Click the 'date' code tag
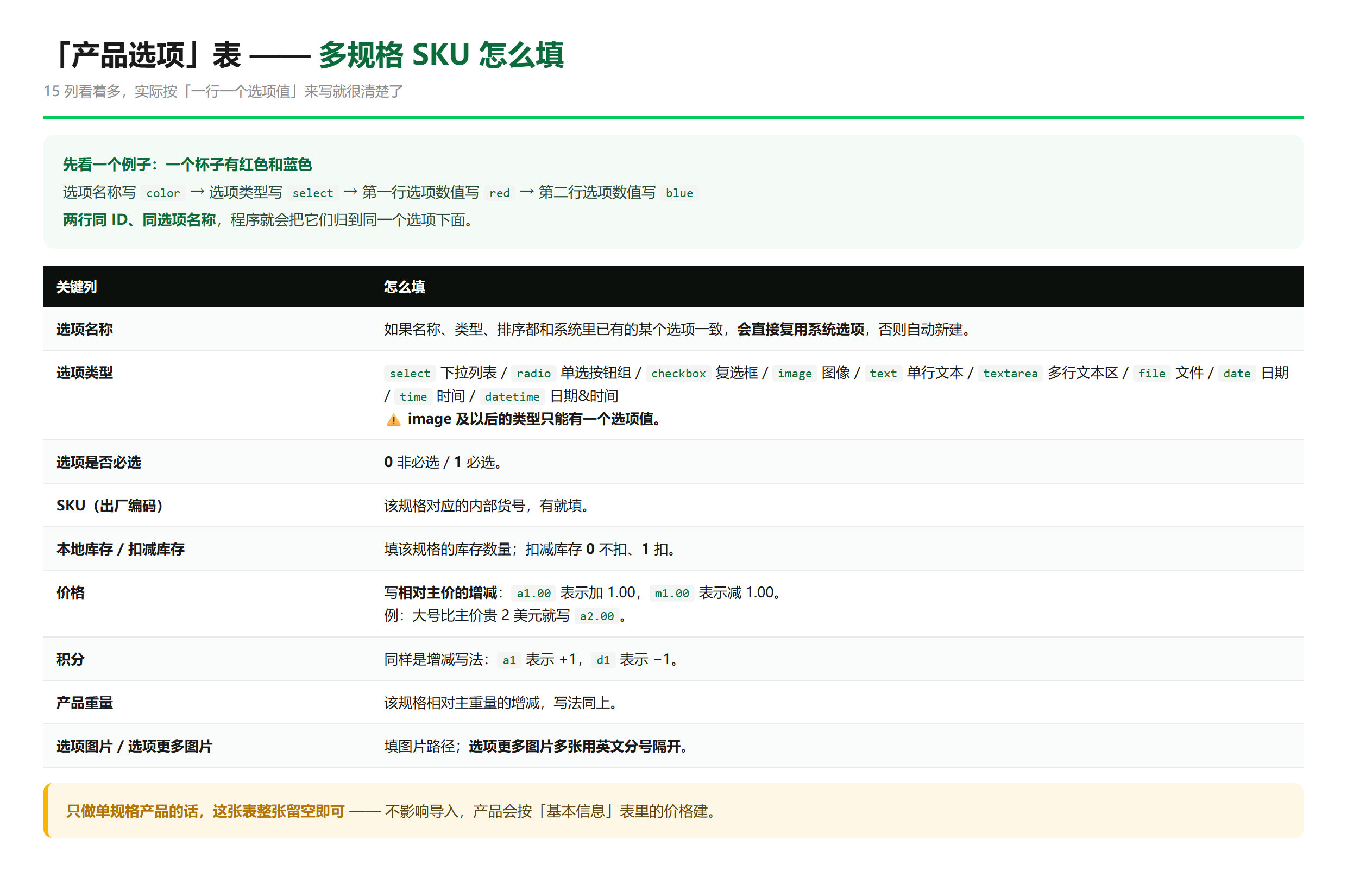The image size is (1347, 896). pyautogui.click(x=1237, y=373)
